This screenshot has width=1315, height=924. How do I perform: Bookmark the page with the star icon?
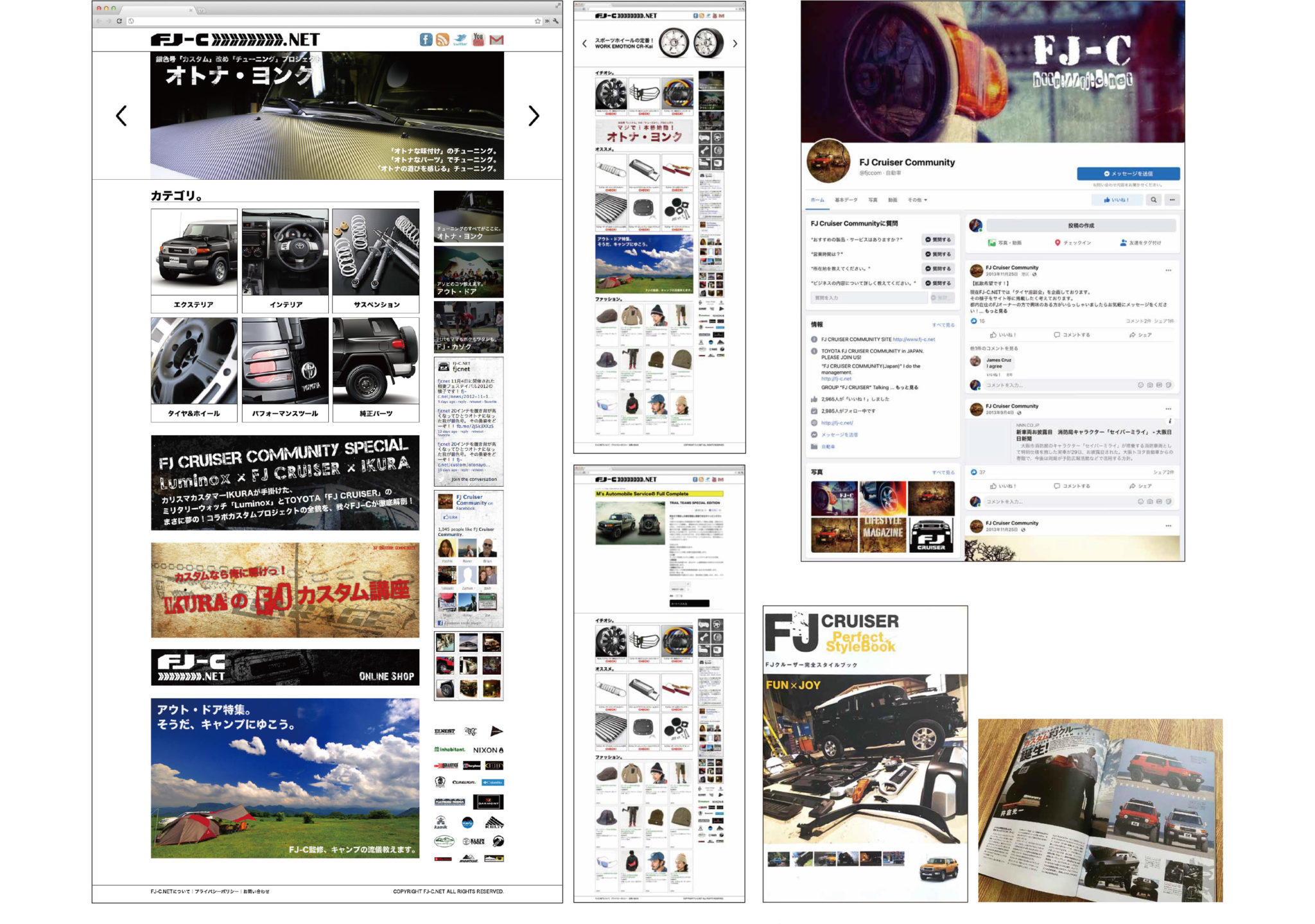537,21
